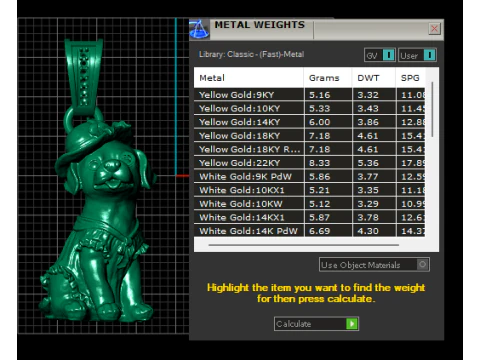
Task: Select the Yellow Gold:9KY row
Action: (x=309, y=95)
